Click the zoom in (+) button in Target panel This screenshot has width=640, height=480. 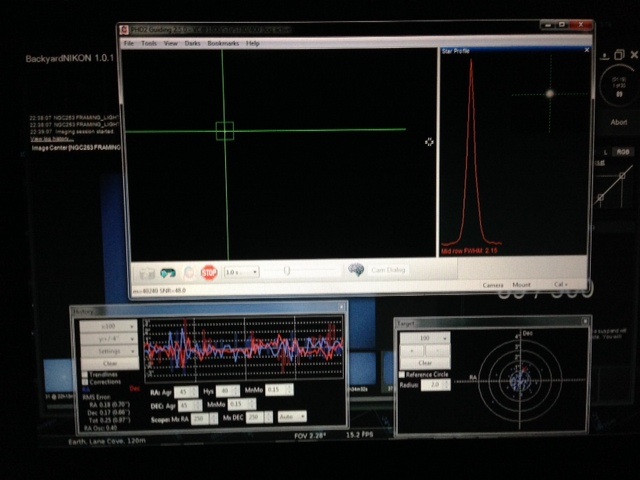point(413,350)
